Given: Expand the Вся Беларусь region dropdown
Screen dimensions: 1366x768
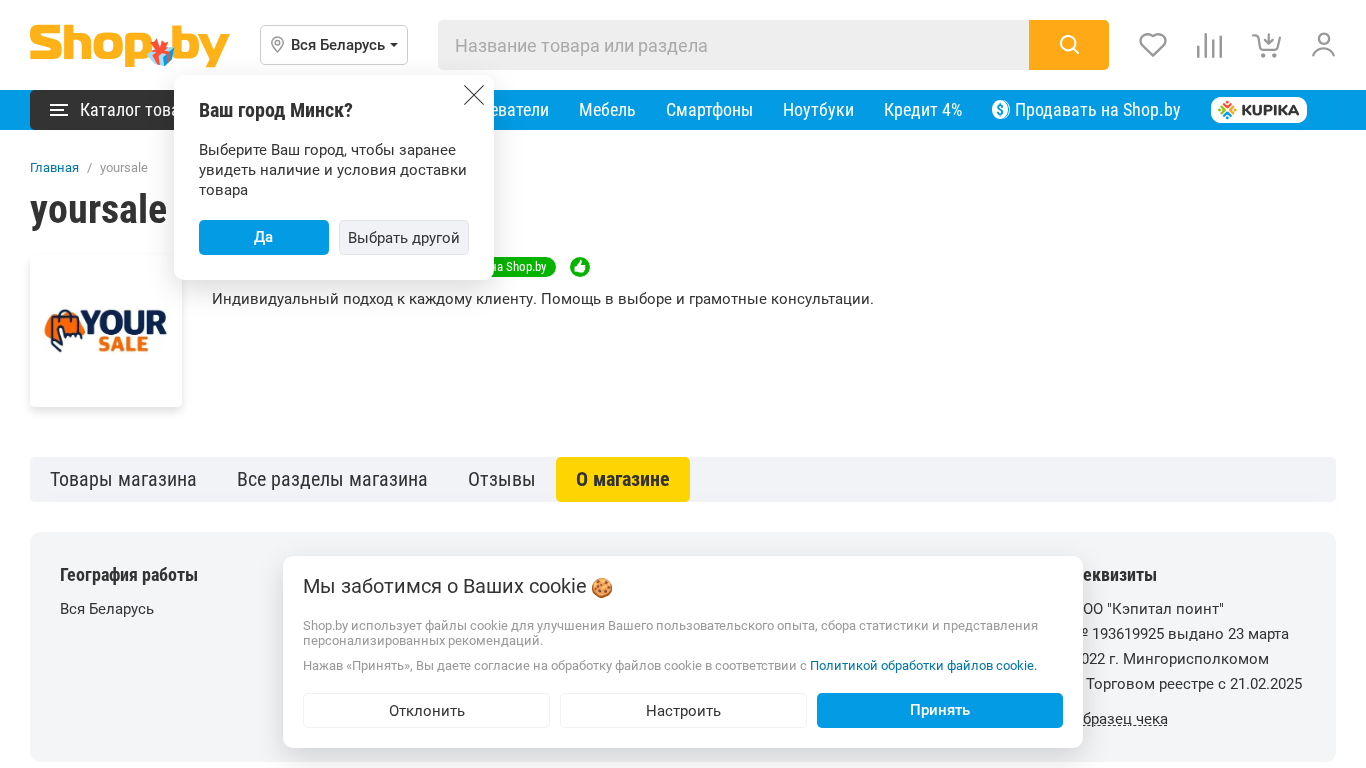Looking at the screenshot, I should (x=334, y=45).
